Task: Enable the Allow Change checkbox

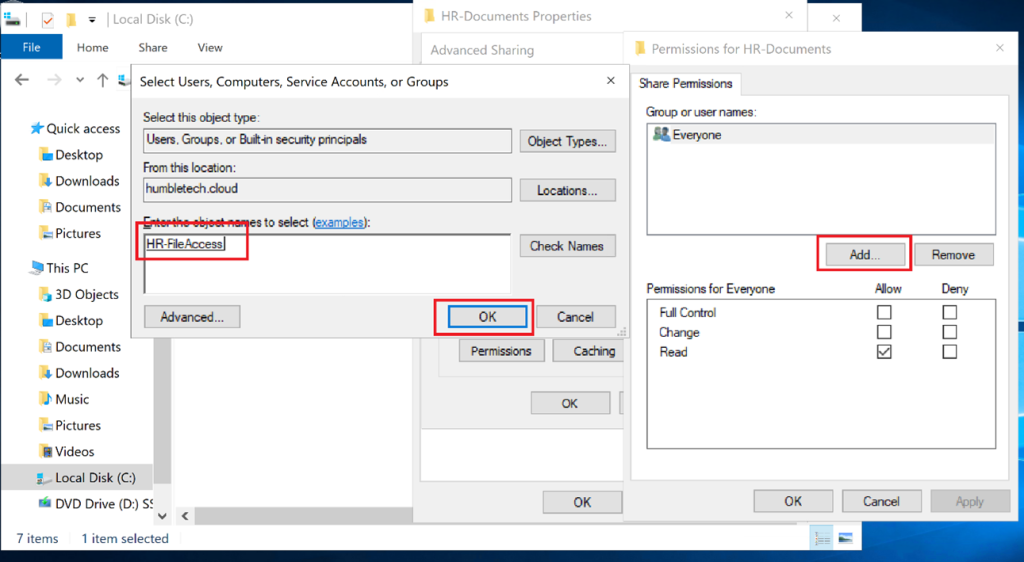Action: [x=884, y=332]
